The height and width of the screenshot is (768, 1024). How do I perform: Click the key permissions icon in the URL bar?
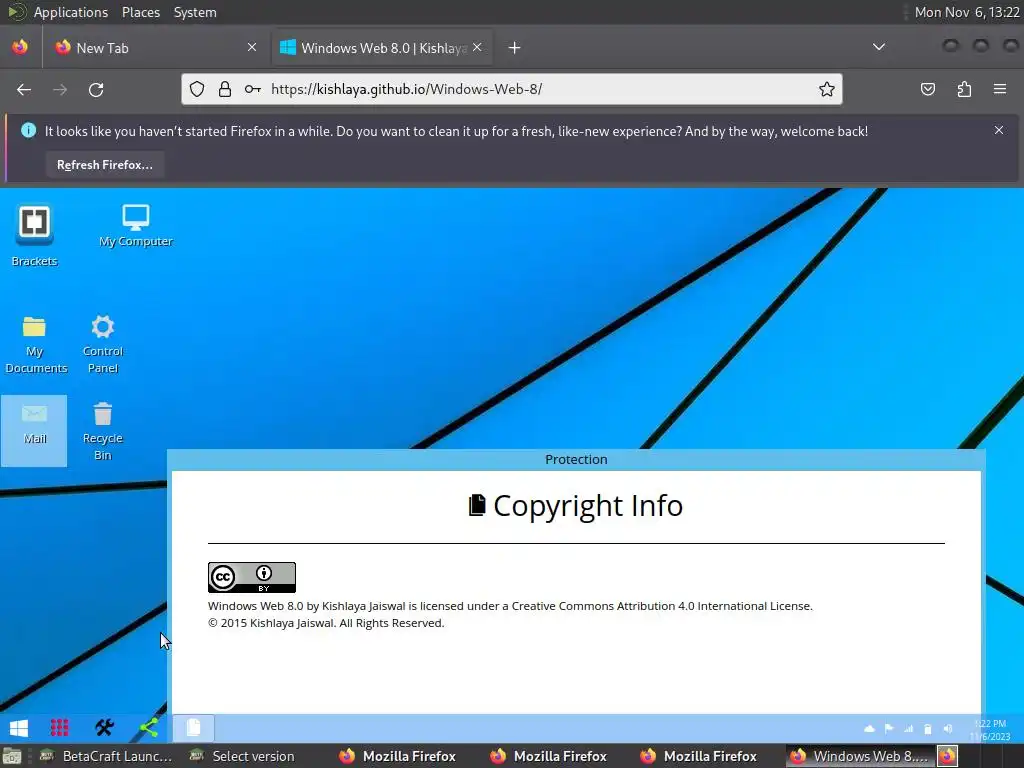pyautogui.click(x=253, y=89)
